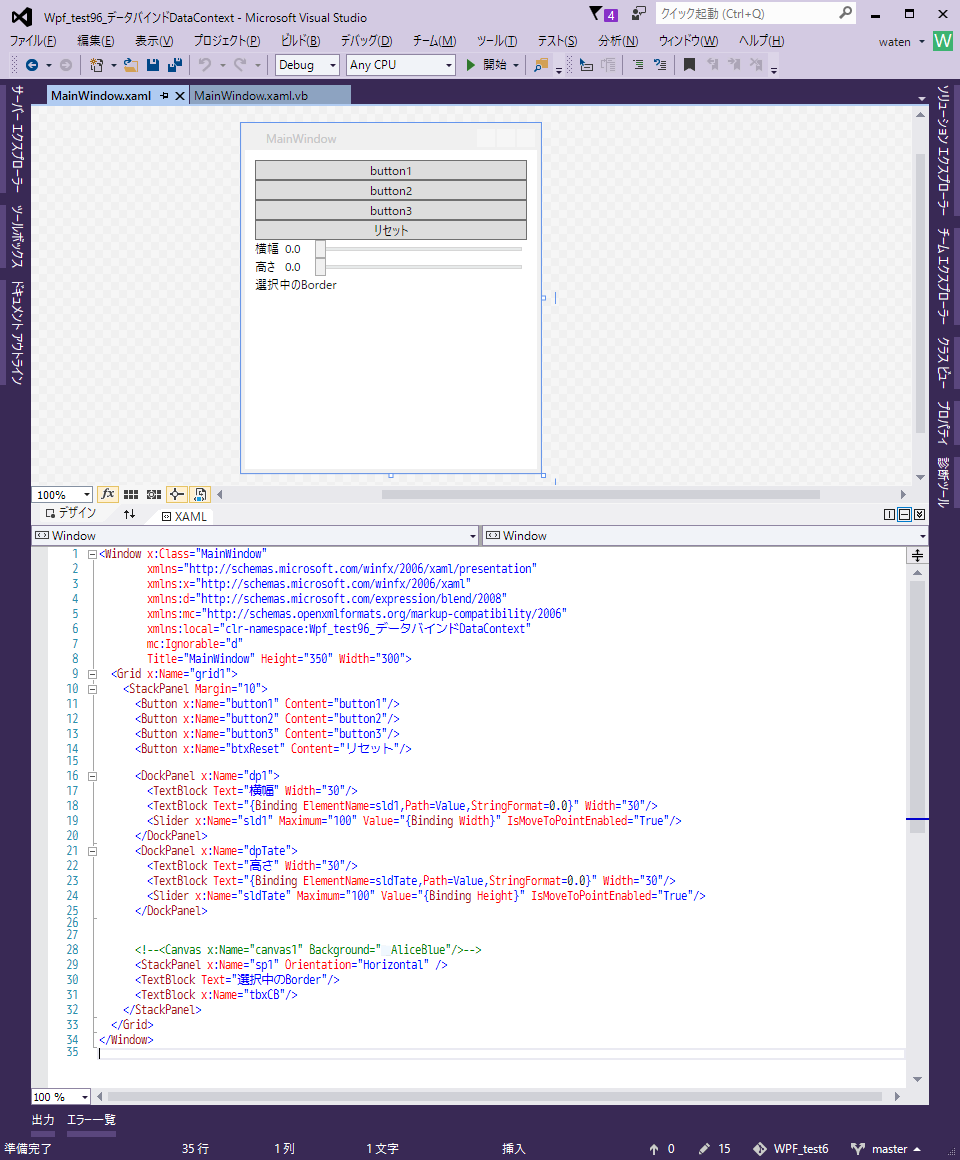Click the Save All icon
Viewport: 960px width, 1160px height.
(x=175, y=65)
